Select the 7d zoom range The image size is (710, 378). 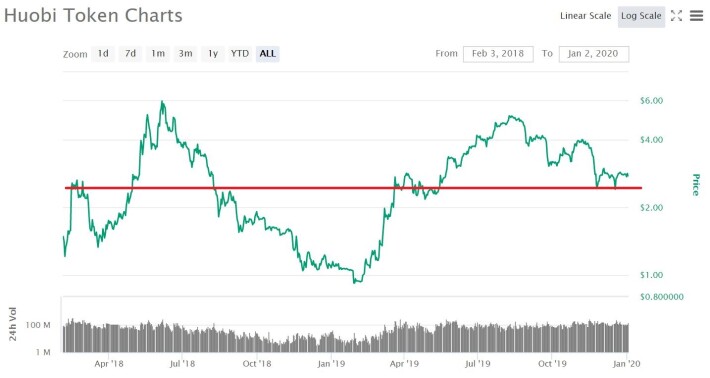click(x=130, y=53)
